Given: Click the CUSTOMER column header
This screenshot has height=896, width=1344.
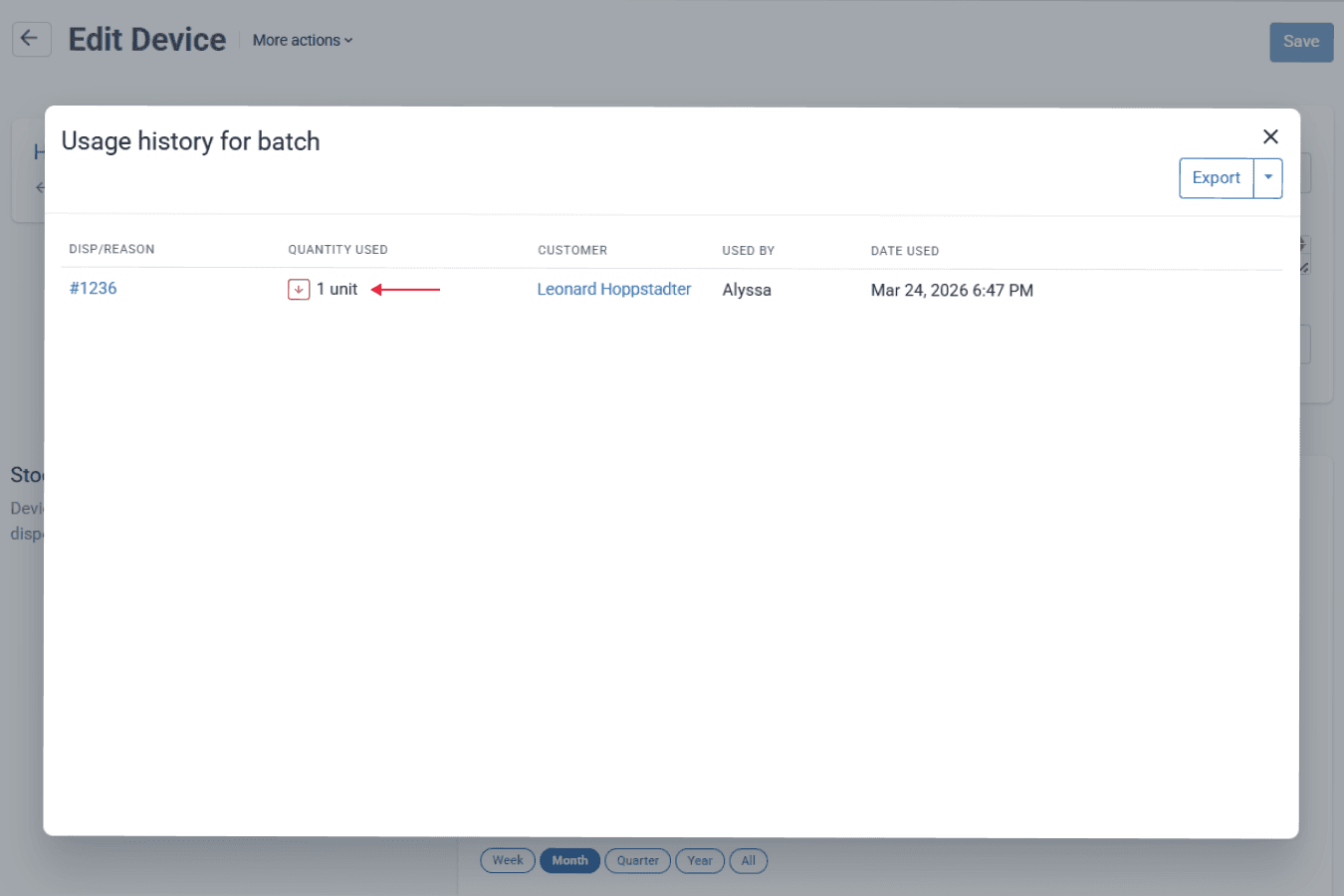Looking at the screenshot, I should [x=572, y=250].
